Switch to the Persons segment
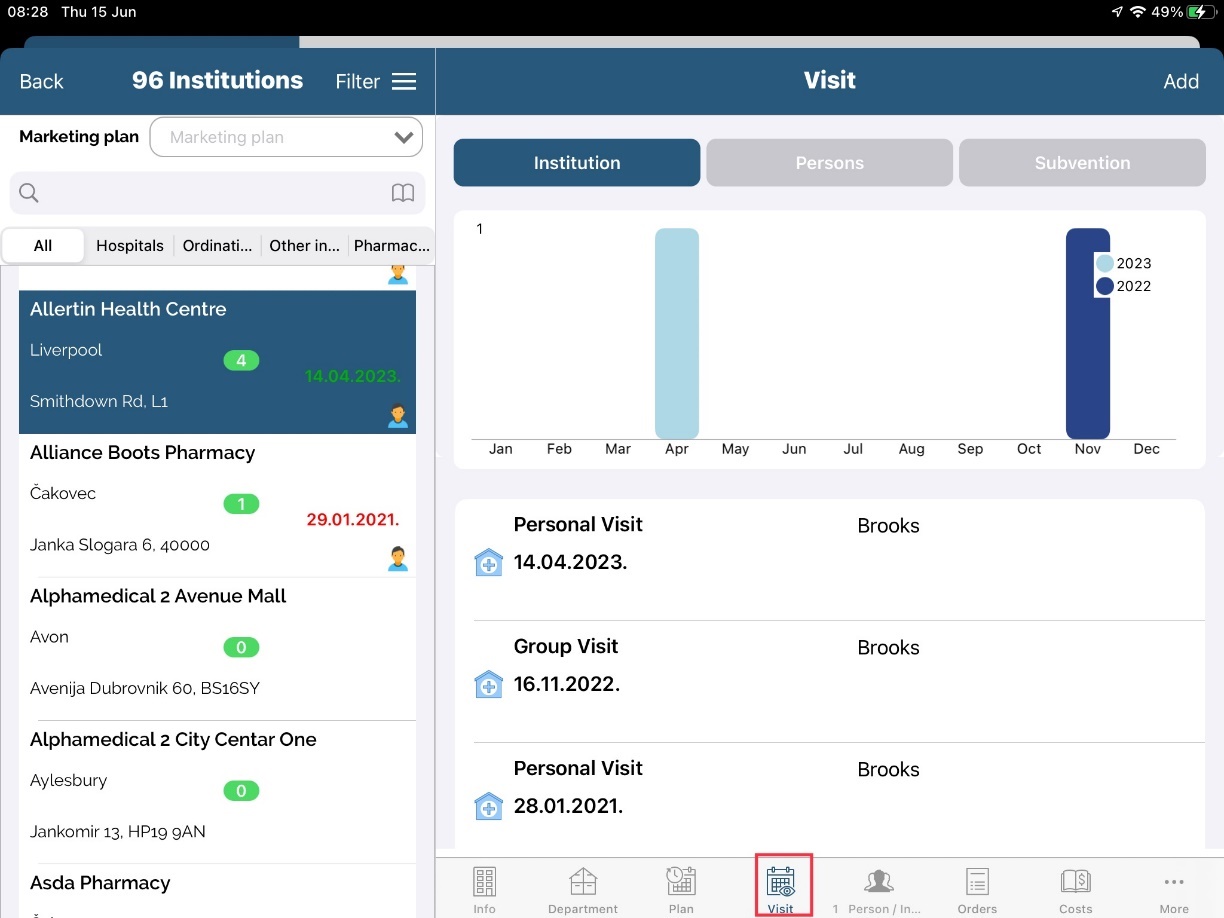 click(x=829, y=163)
